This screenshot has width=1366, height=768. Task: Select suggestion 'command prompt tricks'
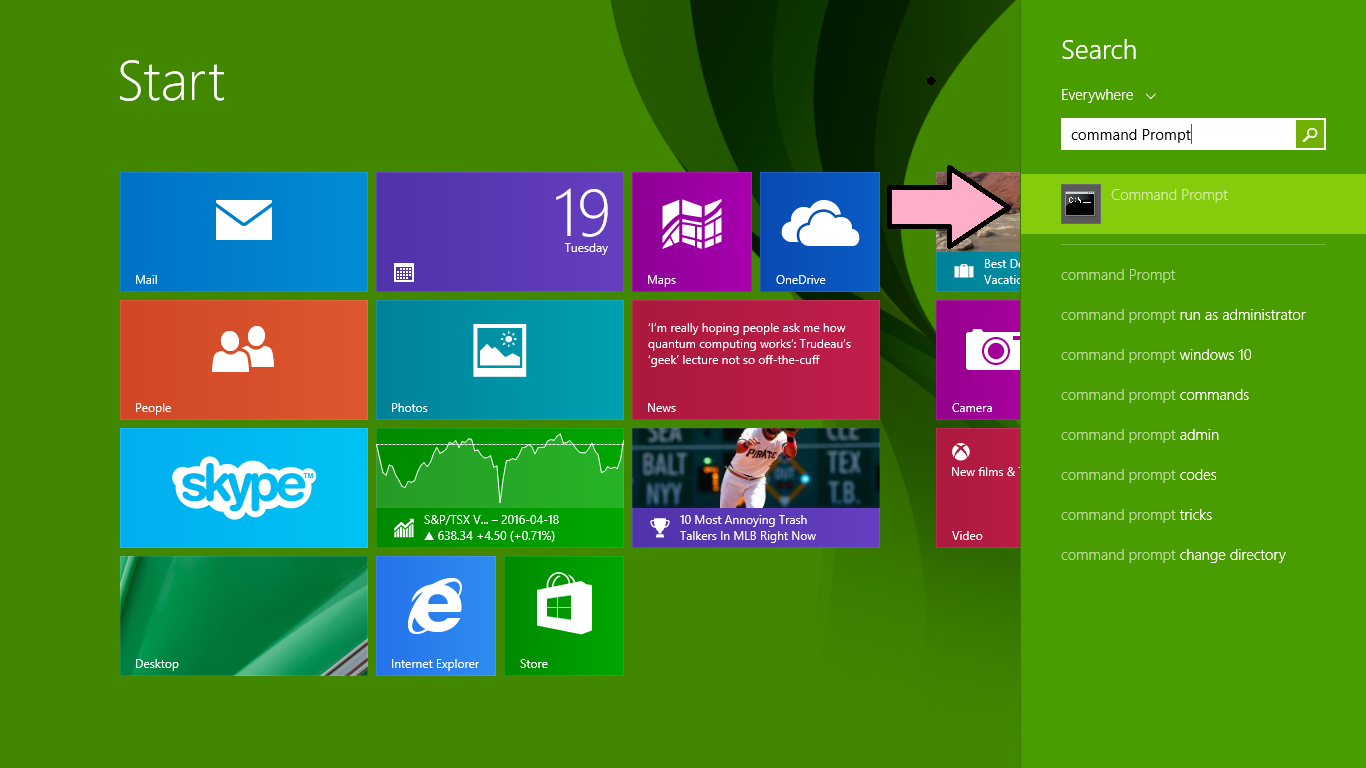[x=1136, y=515]
